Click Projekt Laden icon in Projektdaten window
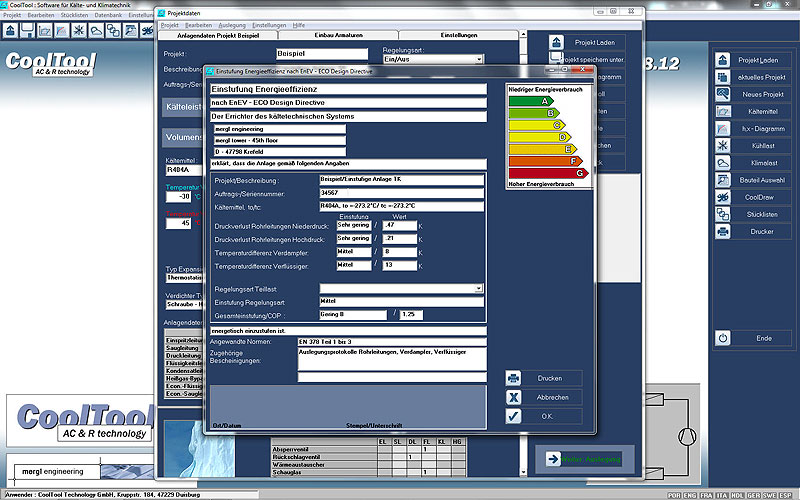Viewport: 800px width, 500px height. 556,42
